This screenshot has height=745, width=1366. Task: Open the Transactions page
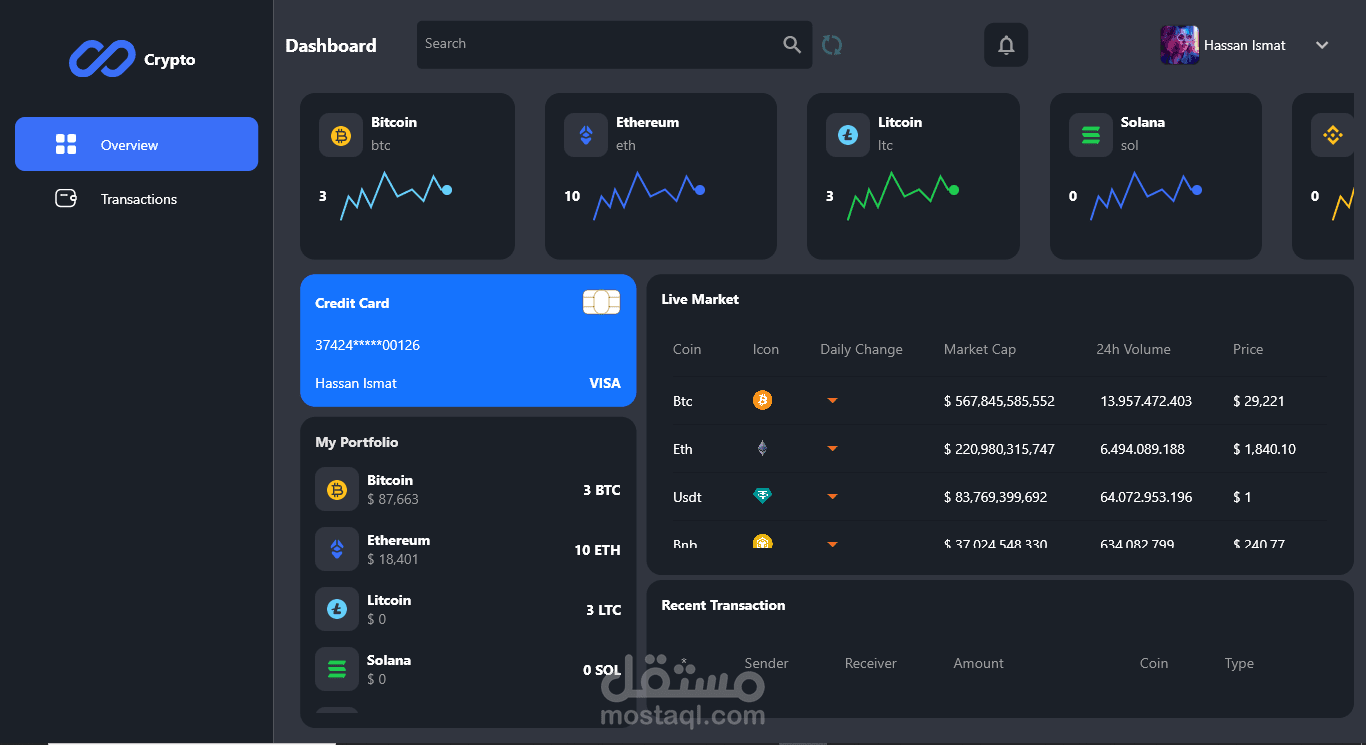(x=139, y=198)
